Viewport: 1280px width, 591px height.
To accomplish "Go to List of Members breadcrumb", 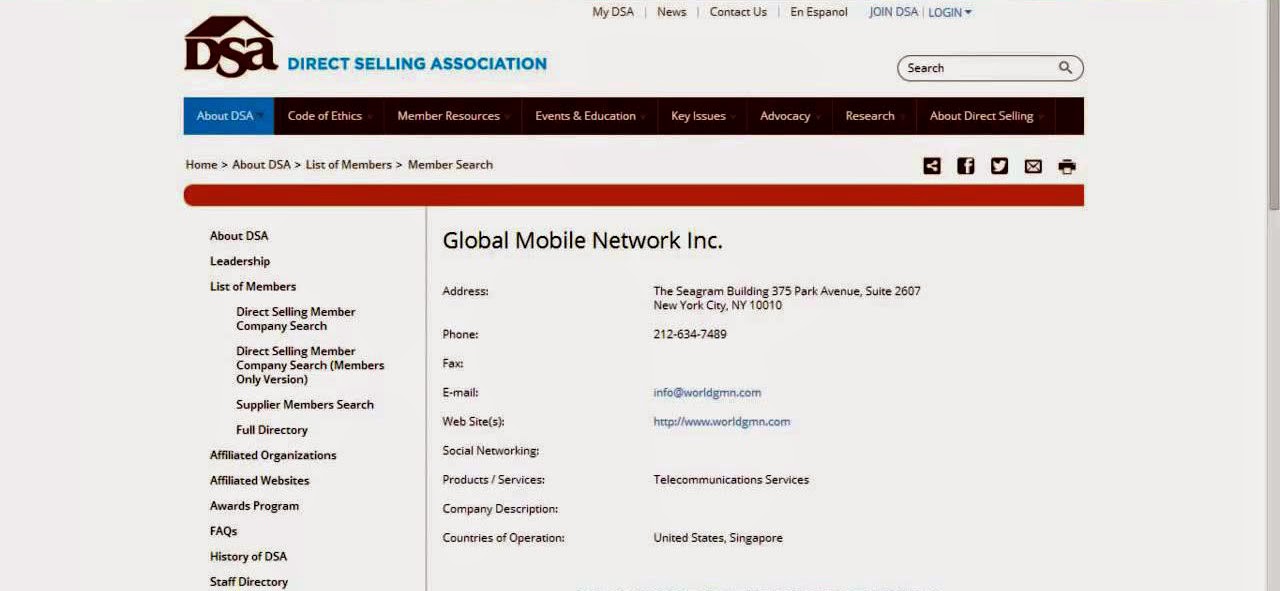I will [x=349, y=165].
